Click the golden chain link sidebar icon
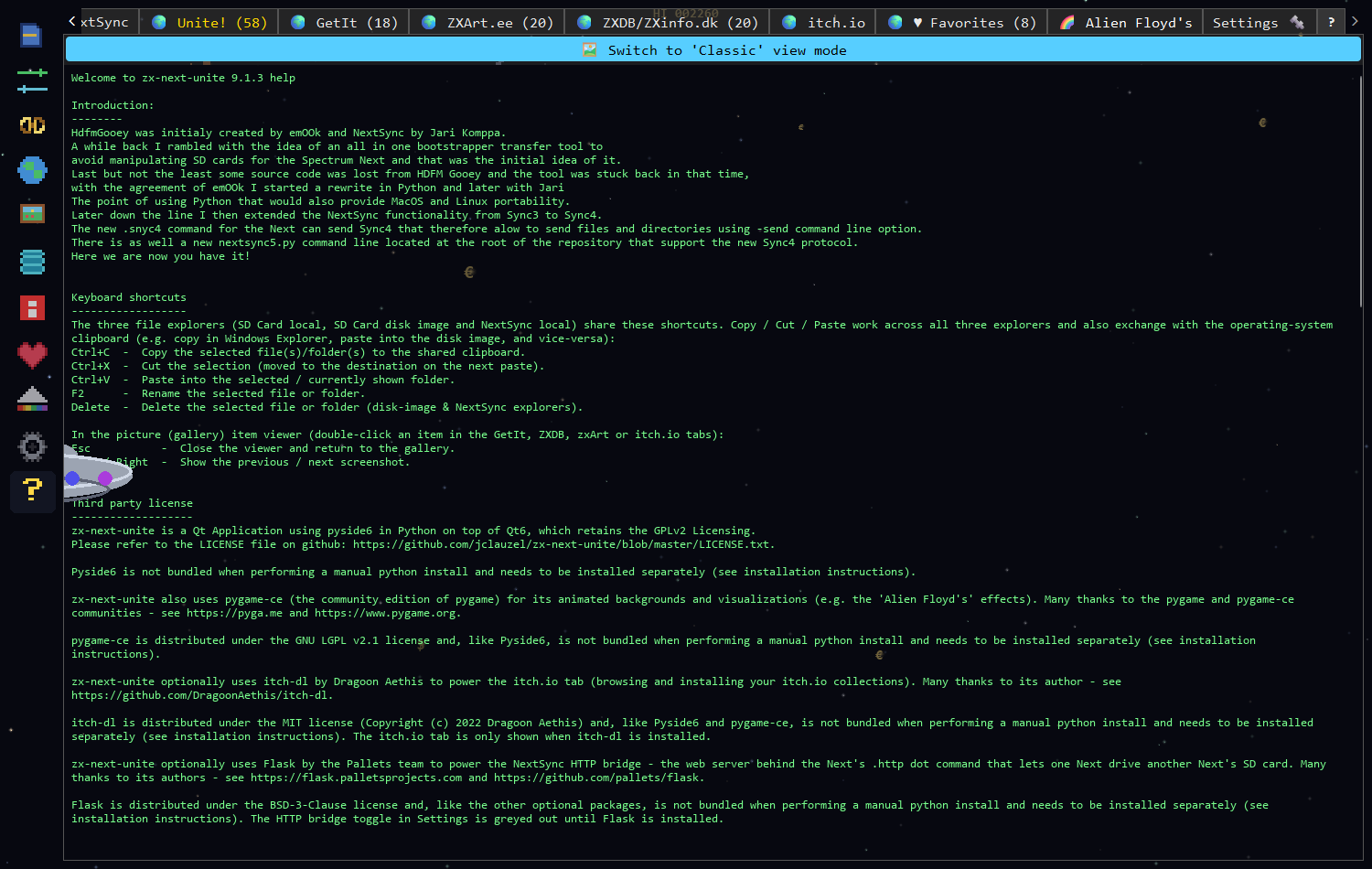Screen dimensions: 1372x869 coord(32,125)
